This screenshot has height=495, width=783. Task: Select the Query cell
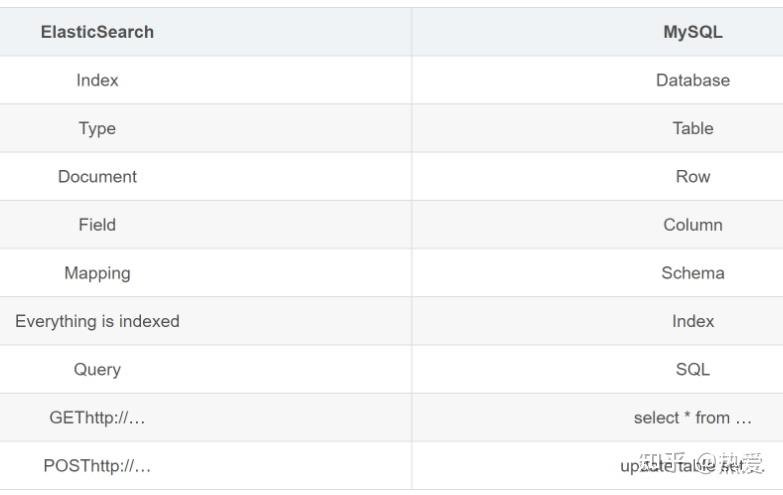[97, 369]
